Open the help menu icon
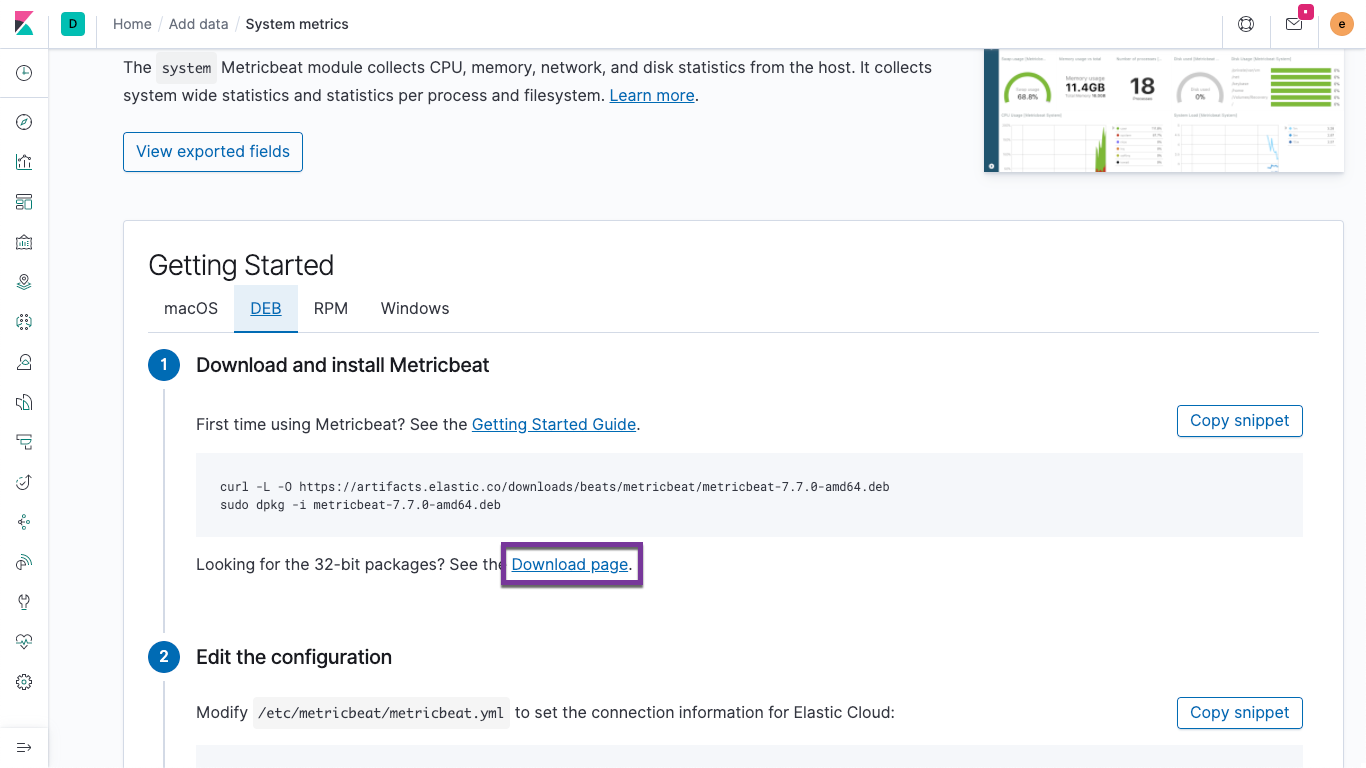Viewport: 1366px width, 768px height. coord(1246,24)
